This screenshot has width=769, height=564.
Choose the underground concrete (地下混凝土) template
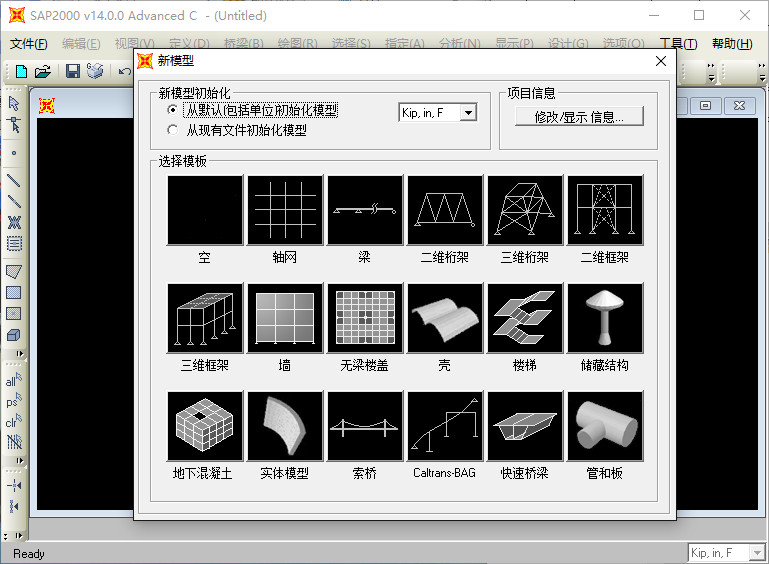[x=205, y=426]
